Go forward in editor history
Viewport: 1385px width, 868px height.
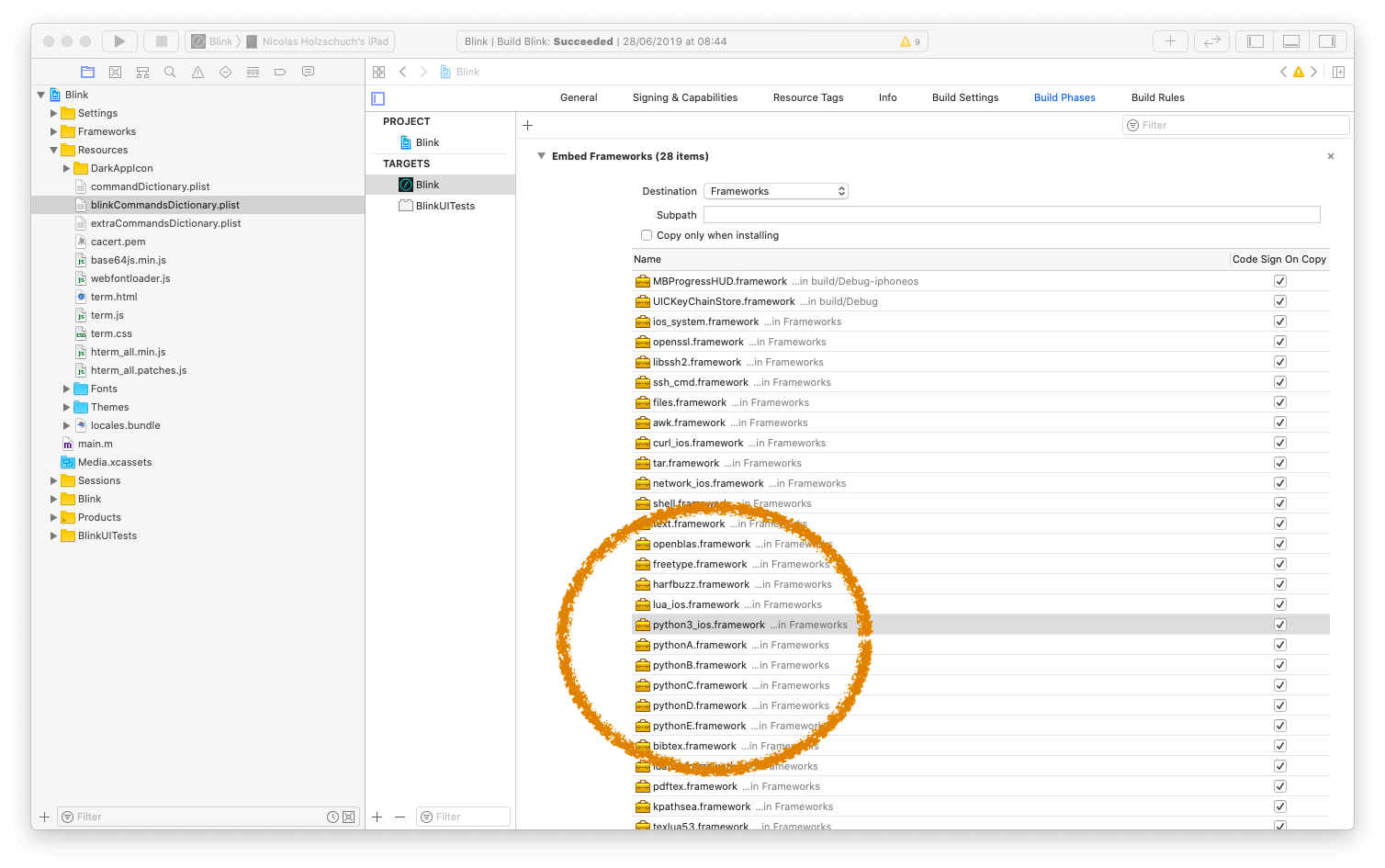(x=423, y=72)
